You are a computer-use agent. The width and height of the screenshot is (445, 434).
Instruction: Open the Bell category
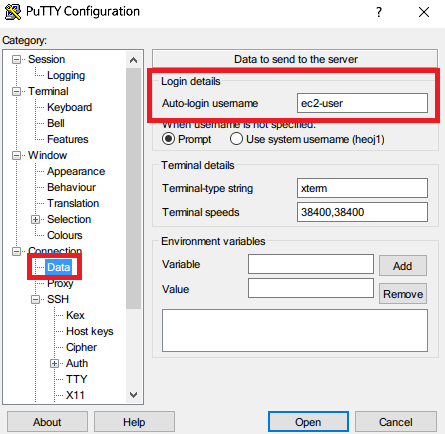click(56, 123)
